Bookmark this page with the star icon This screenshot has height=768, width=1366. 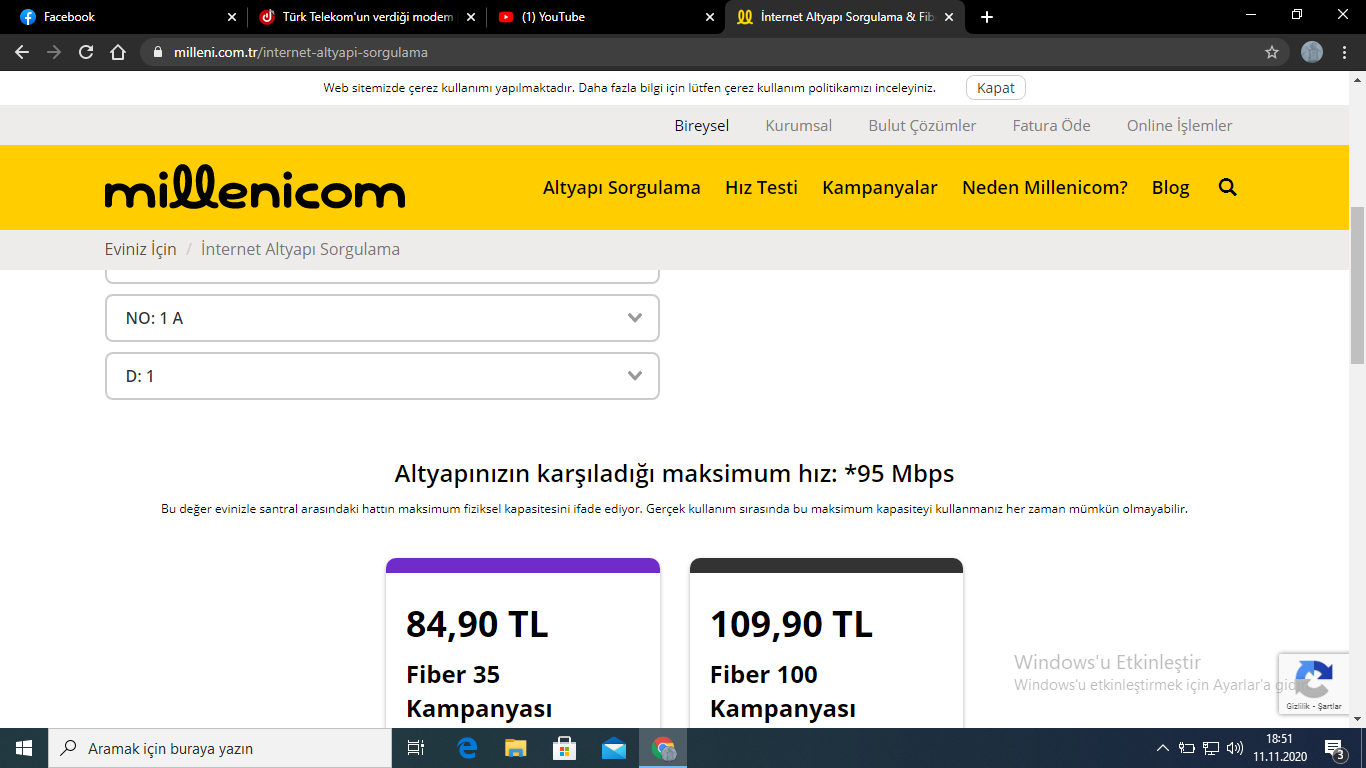click(x=1272, y=52)
